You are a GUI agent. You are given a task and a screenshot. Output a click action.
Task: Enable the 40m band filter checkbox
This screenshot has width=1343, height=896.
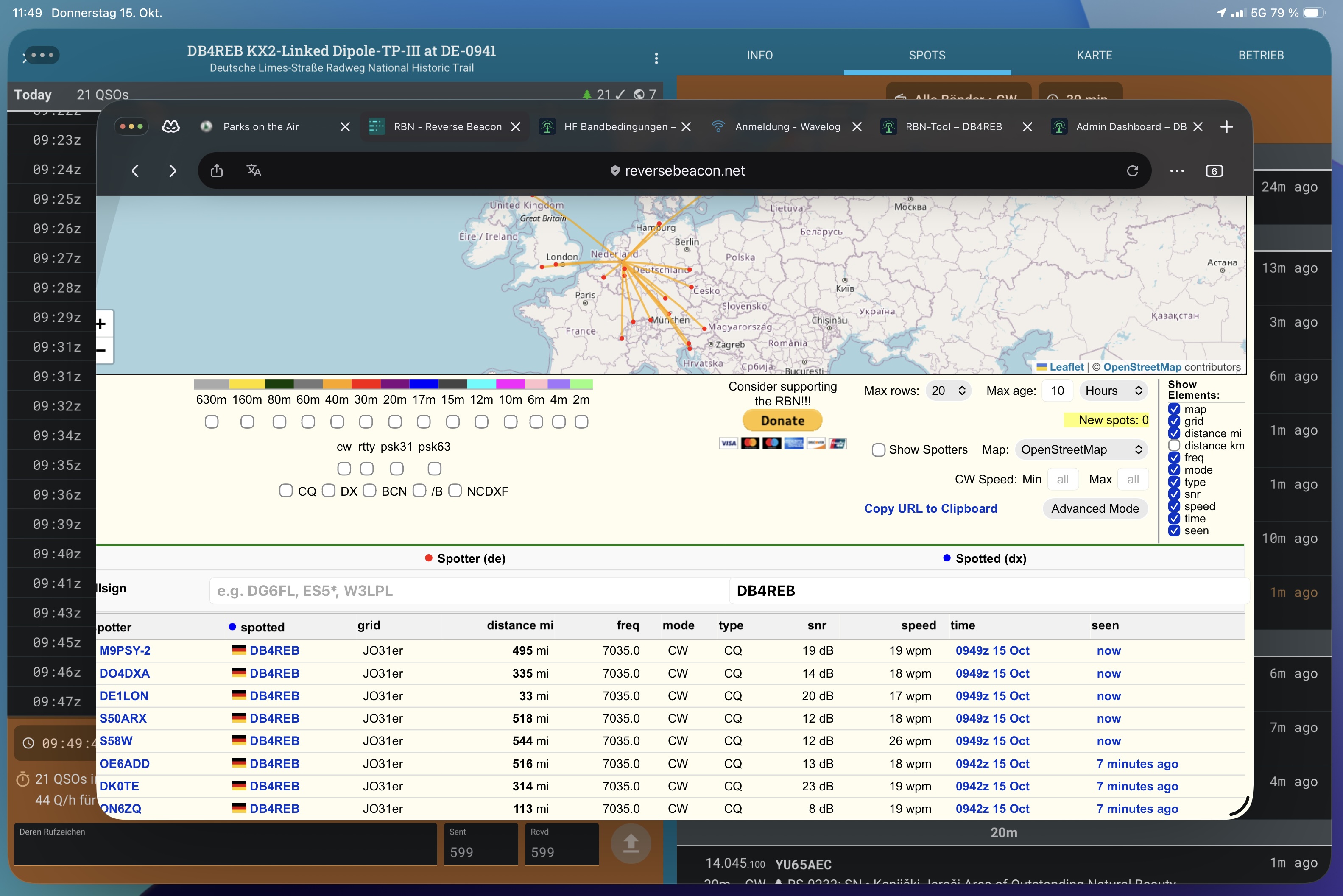337,422
